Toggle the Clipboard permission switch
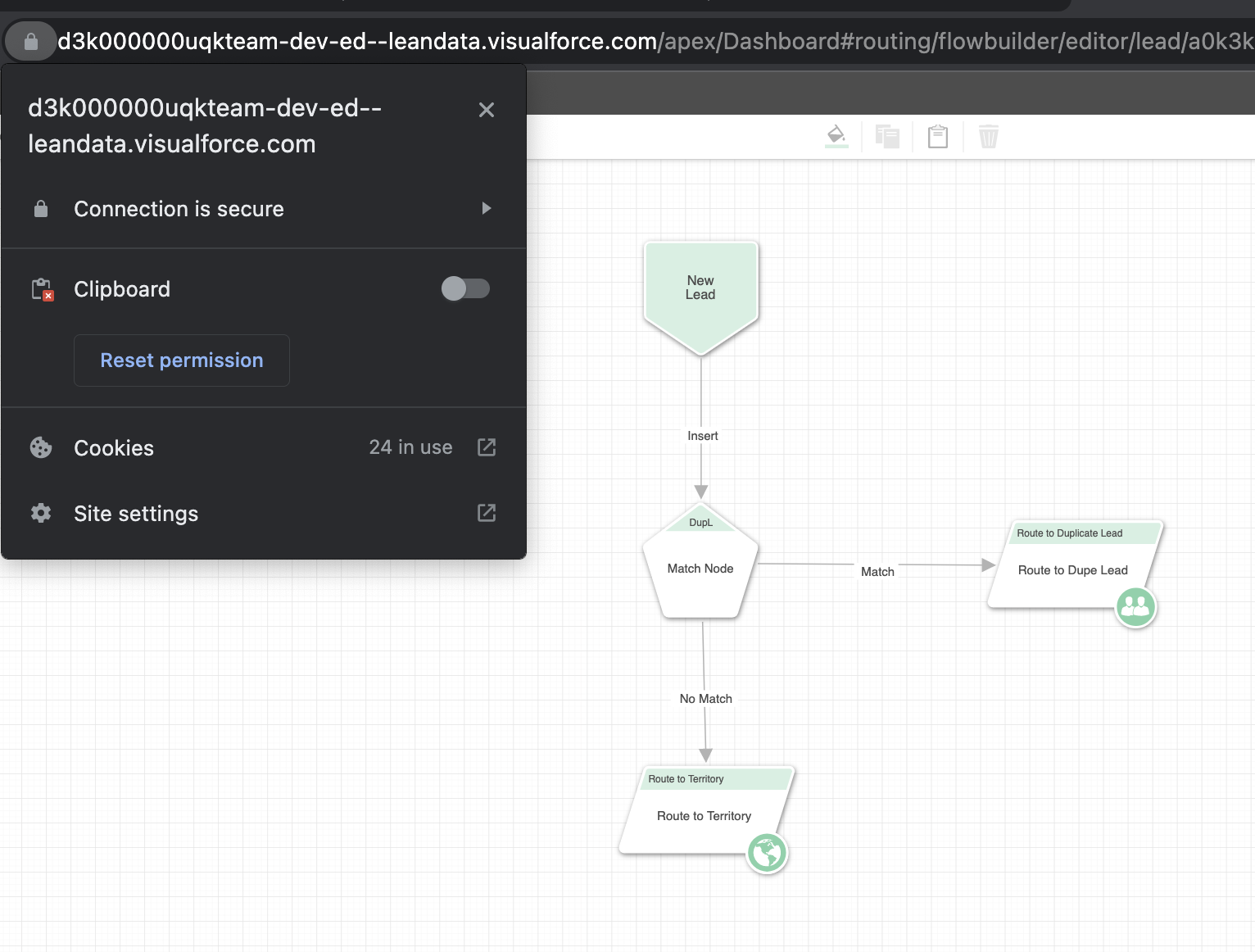The height and width of the screenshot is (952, 1255). click(465, 288)
